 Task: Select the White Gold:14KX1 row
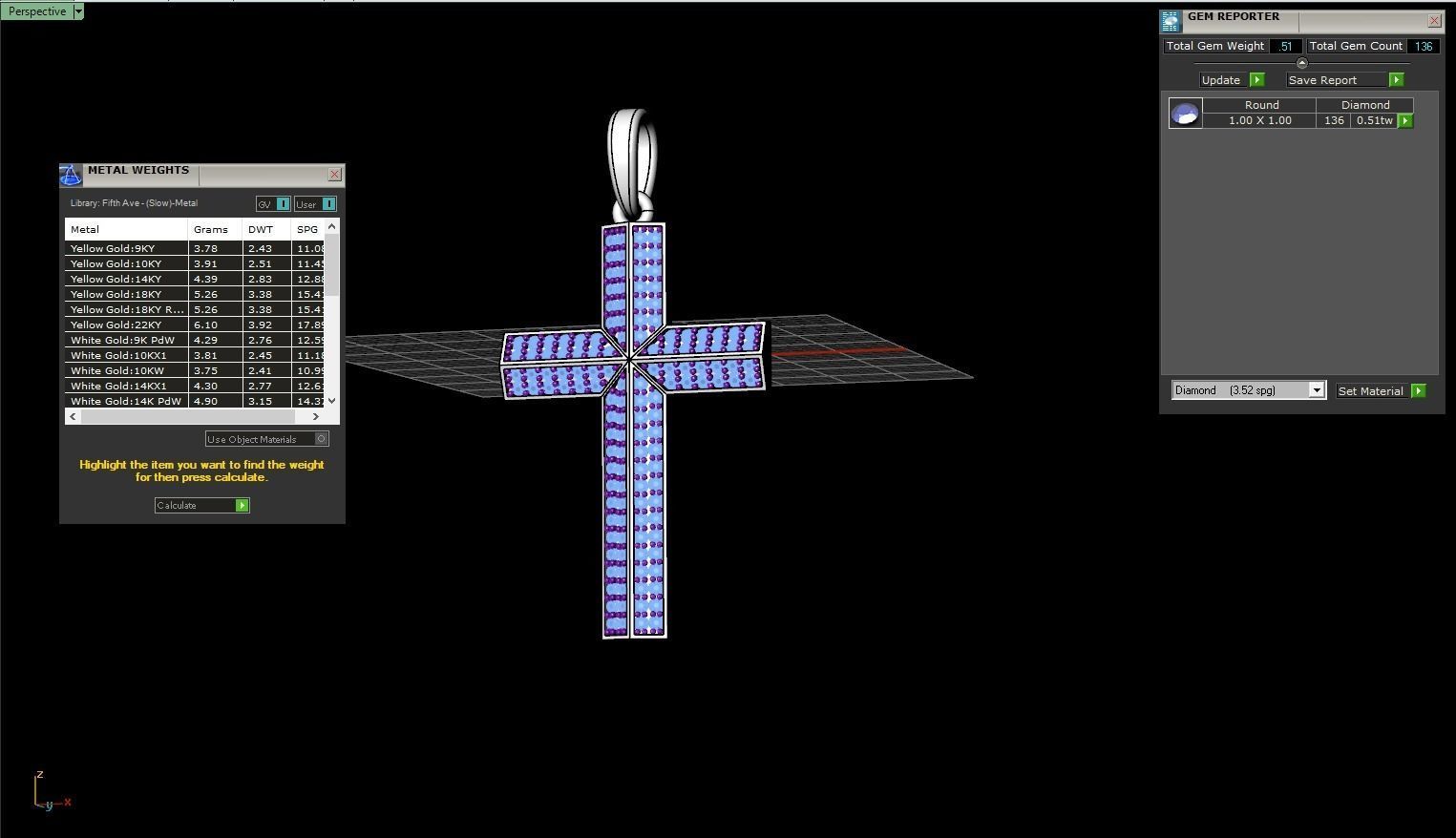coord(196,386)
